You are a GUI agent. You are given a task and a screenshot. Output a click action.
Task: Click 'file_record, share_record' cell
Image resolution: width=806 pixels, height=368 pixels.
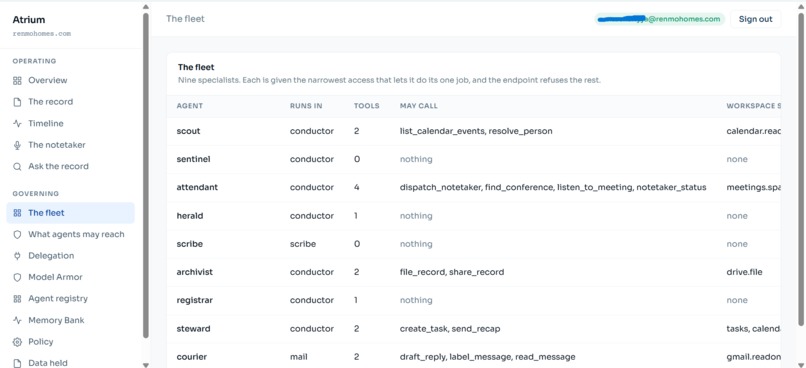click(452, 272)
